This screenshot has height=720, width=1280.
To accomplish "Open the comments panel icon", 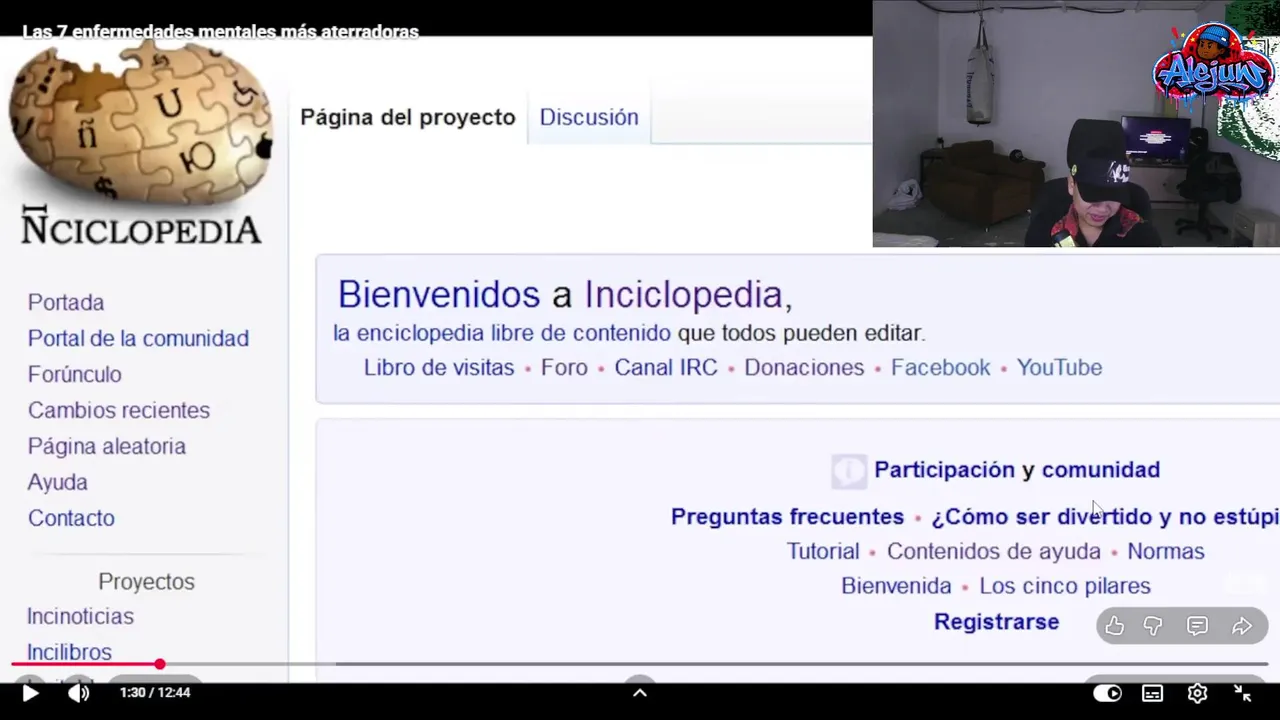I will coord(1197,626).
